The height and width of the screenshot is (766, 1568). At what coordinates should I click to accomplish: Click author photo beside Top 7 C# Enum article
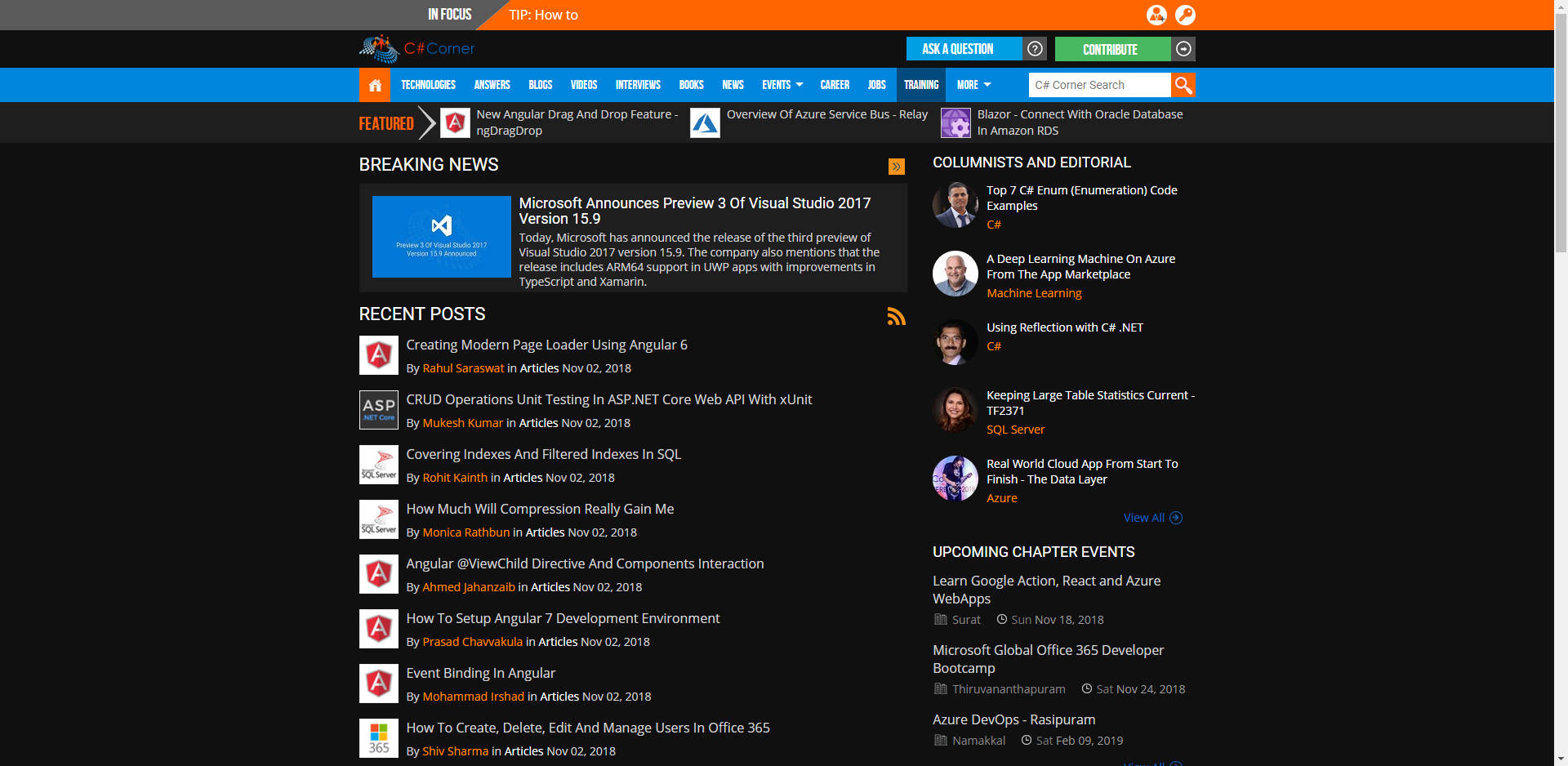[955, 205]
